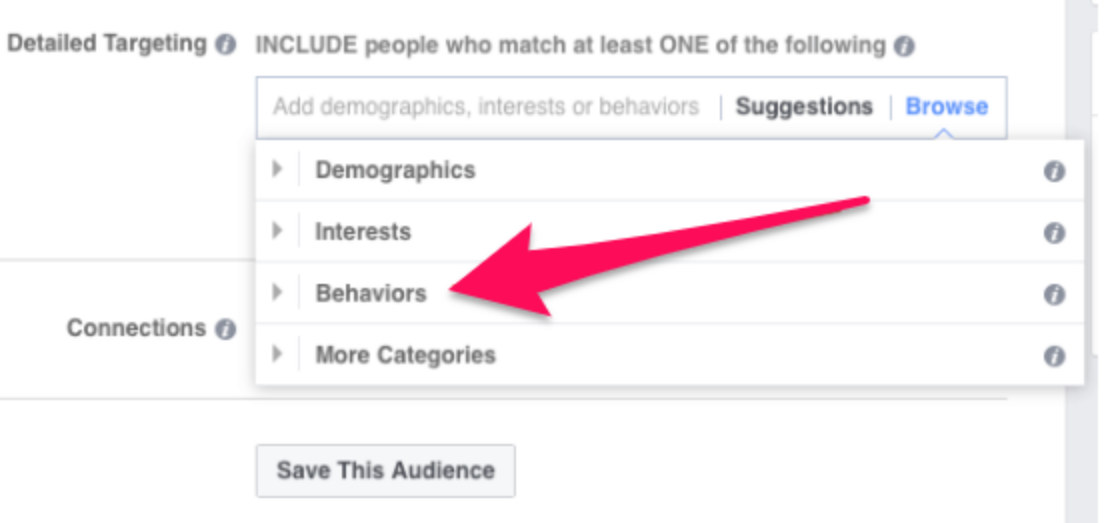Open info icon on More Categories row
The image size is (1113, 523).
tap(1054, 356)
